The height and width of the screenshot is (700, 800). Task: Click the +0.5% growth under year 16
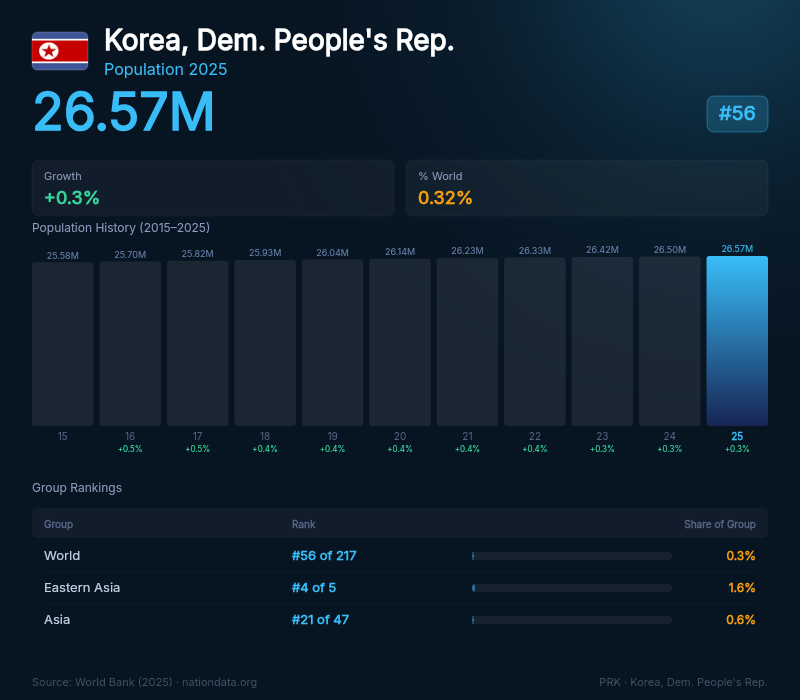[x=130, y=449]
